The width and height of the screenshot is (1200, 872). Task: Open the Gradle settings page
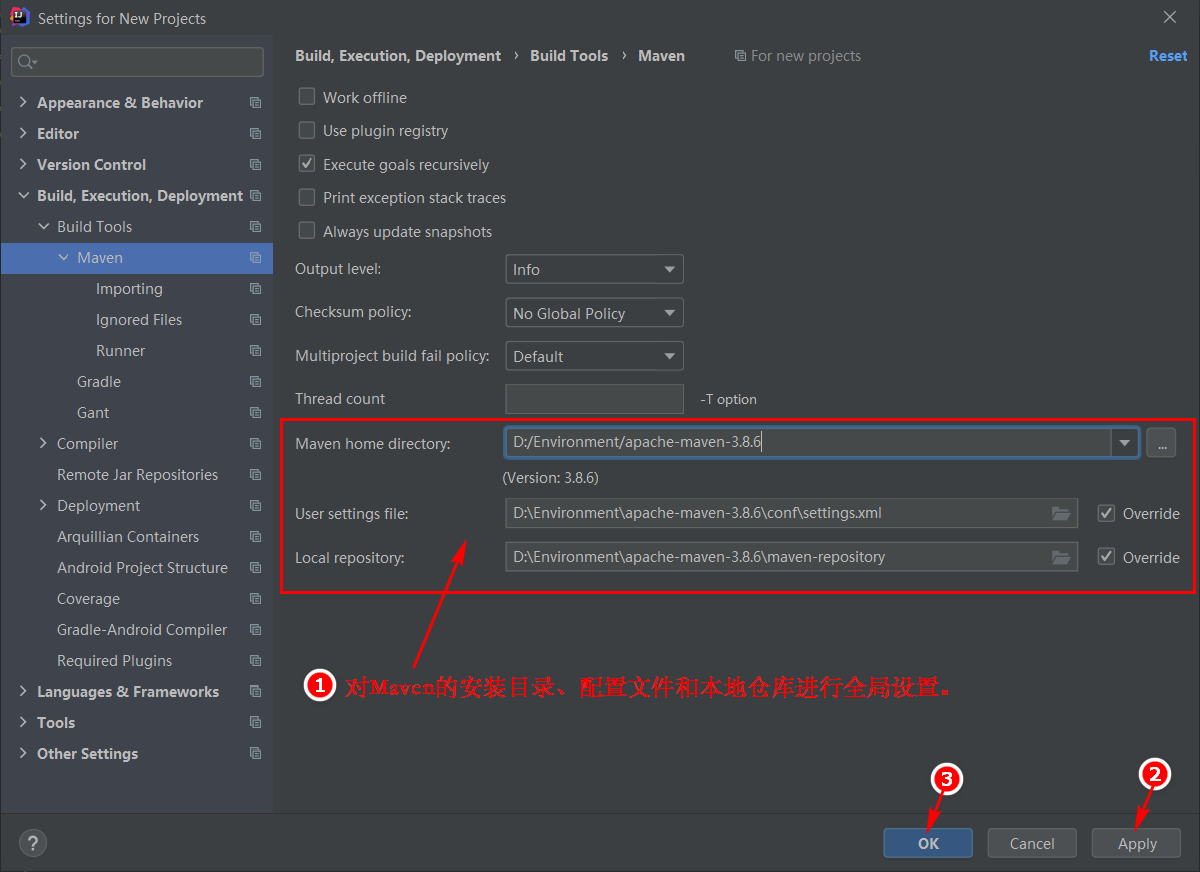point(99,382)
